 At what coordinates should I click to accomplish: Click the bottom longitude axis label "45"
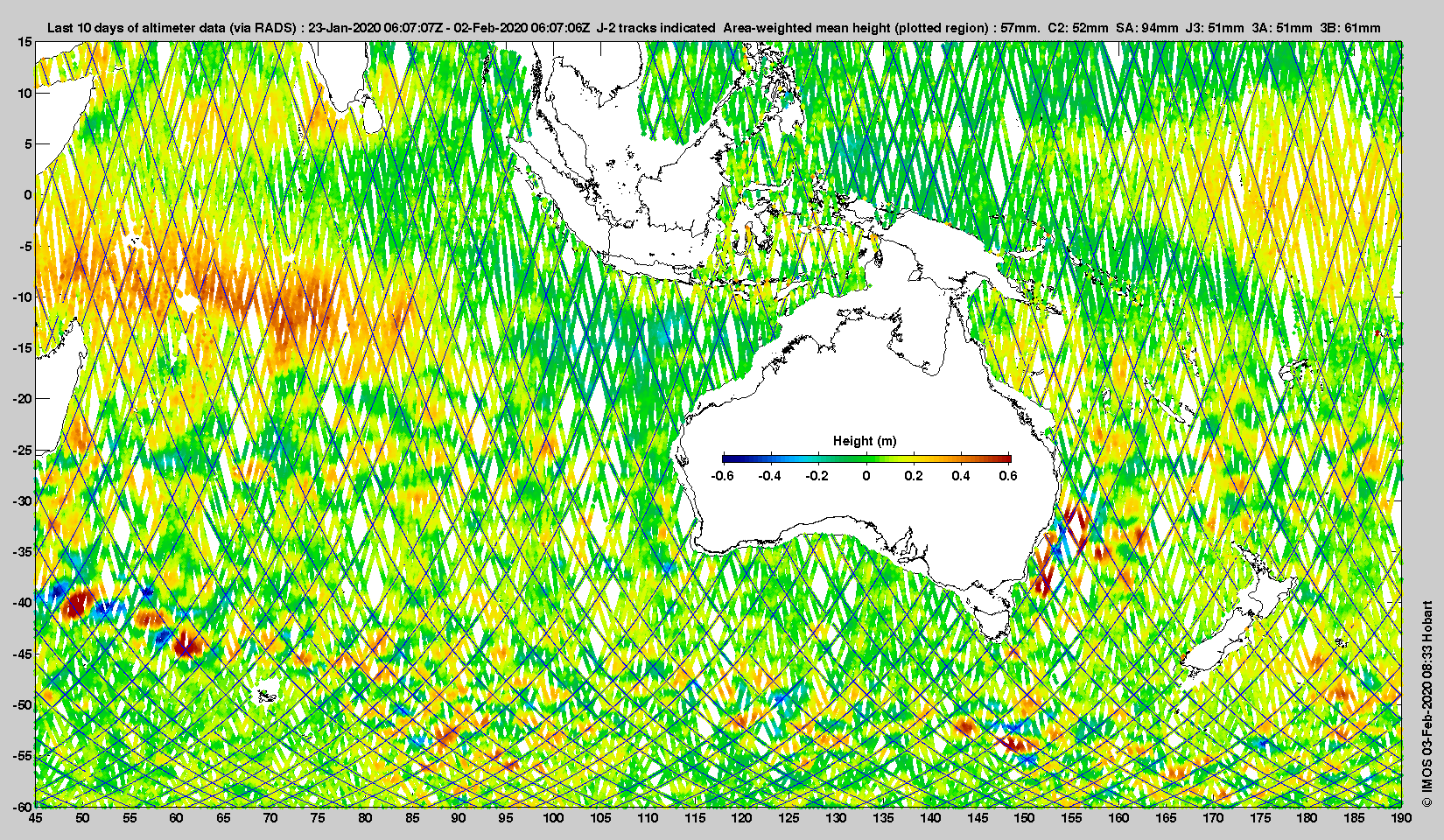[35, 818]
